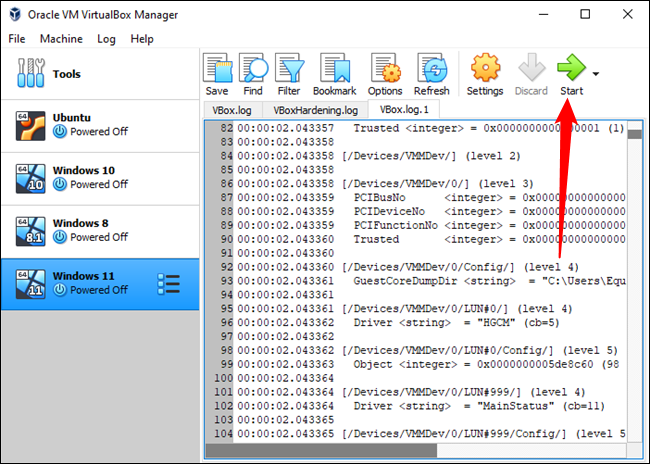Screen dimensions: 650x464
Task: Refresh the log contents
Action: [x=432, y=68]
